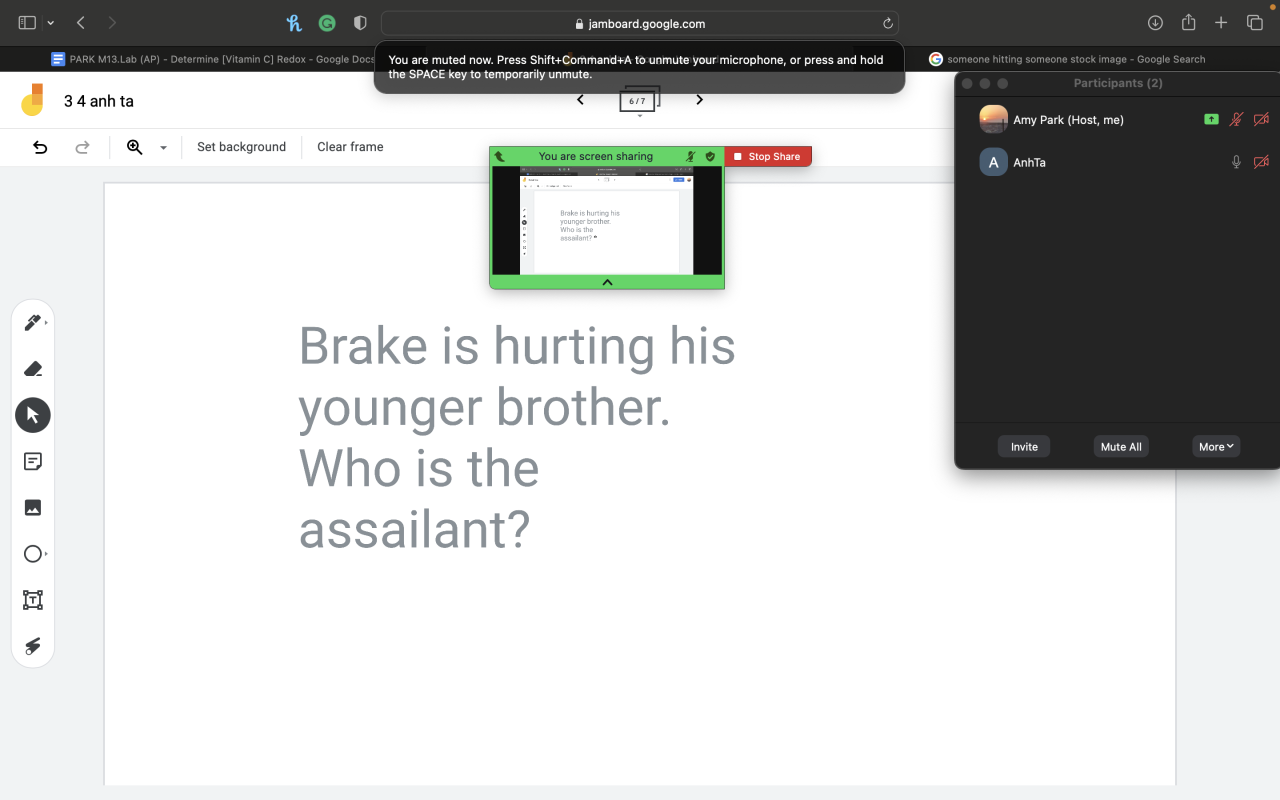
Task: Select the Eraser tool
Action: 33,369
